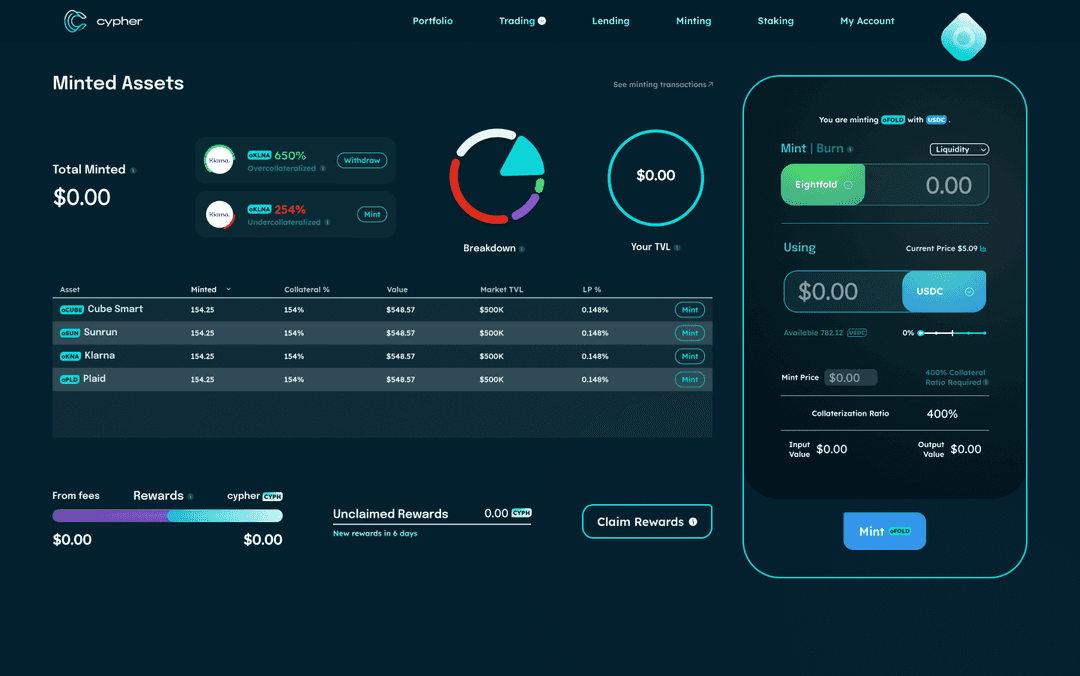Go to the Staking nav tab
1080x676 pixels.
click(x=775, y=21)
